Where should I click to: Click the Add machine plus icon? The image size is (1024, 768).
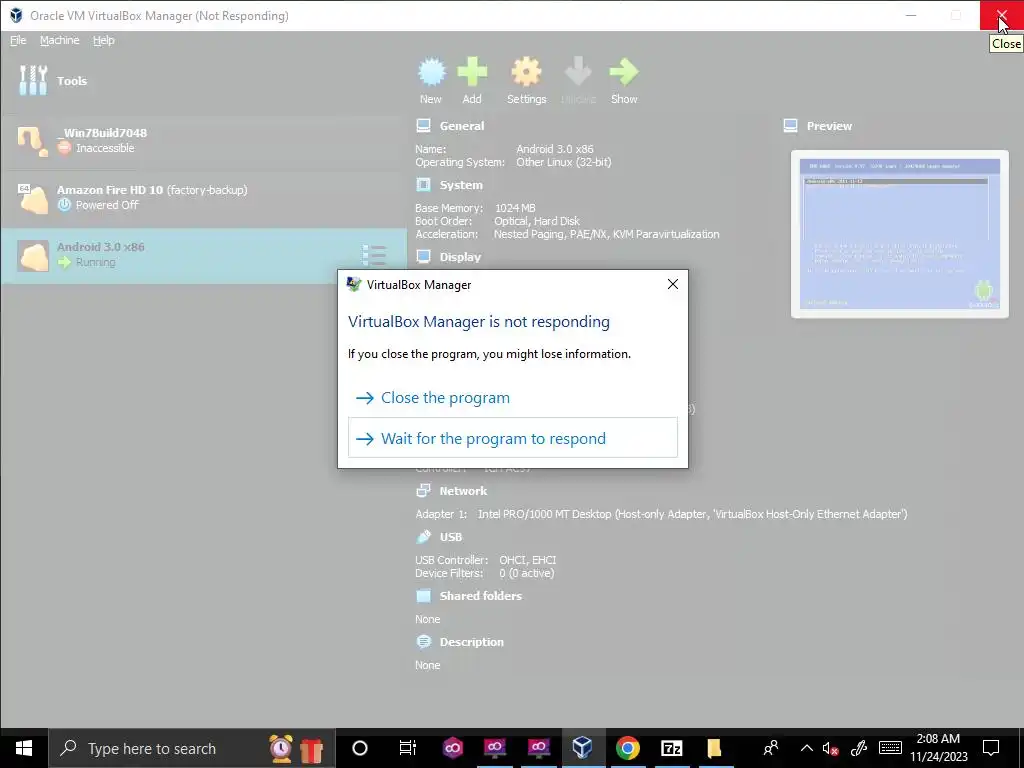(x=472, y=72)
